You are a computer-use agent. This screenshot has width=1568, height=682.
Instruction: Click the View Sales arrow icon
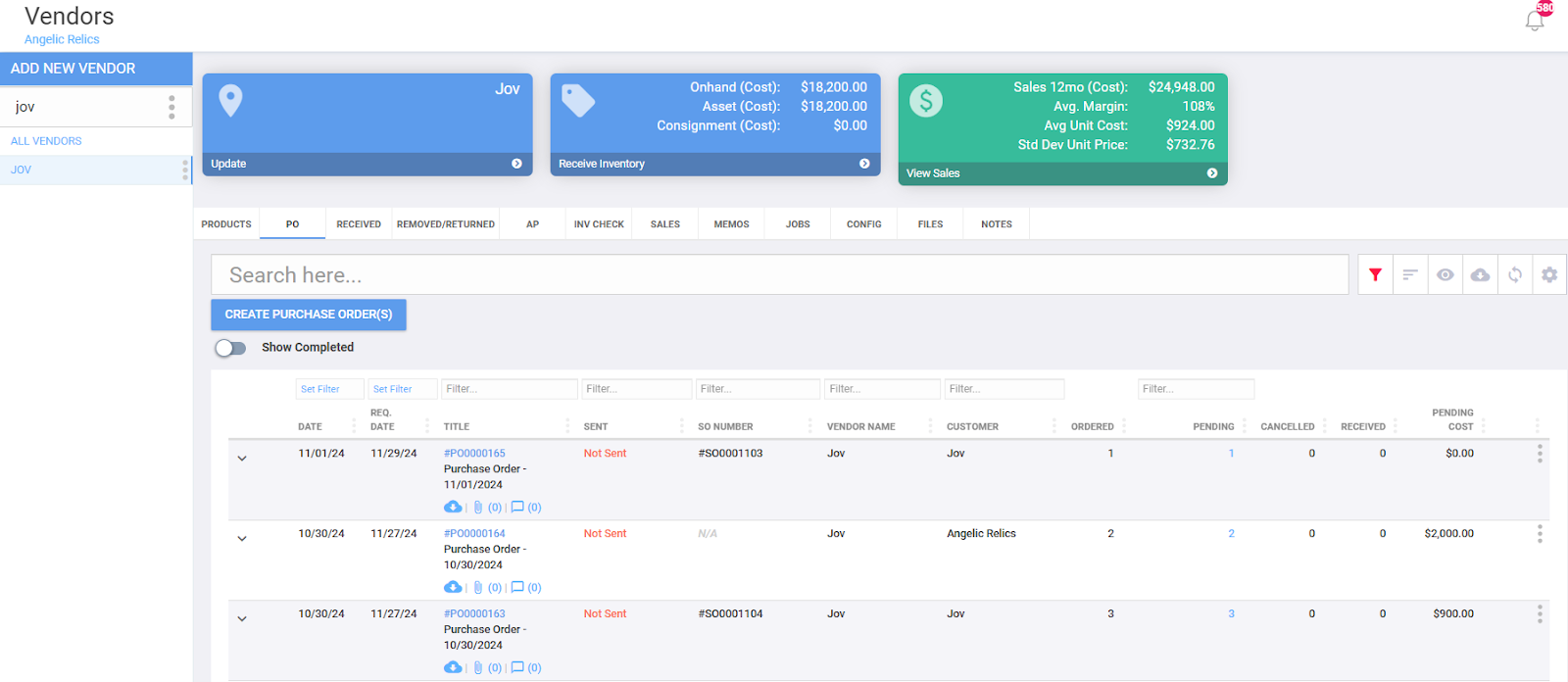tap(1212, 173)
